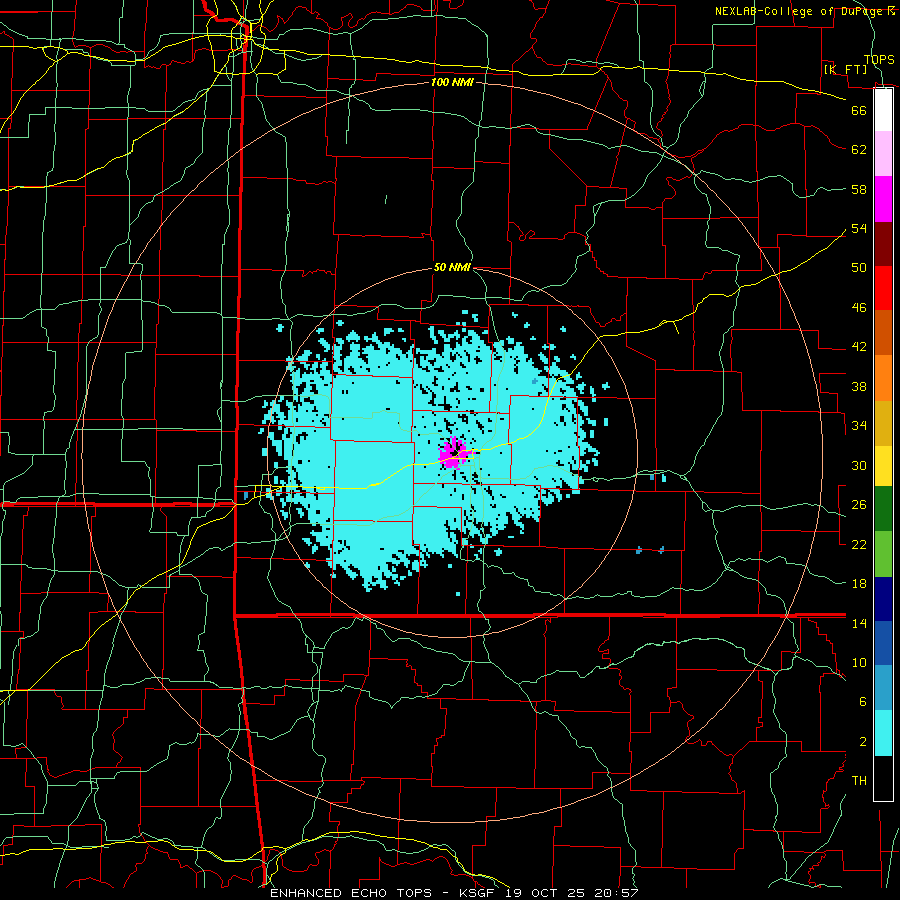Select the 34 scale label
This screenshot has height=900, width=900.
coord(859,426)
